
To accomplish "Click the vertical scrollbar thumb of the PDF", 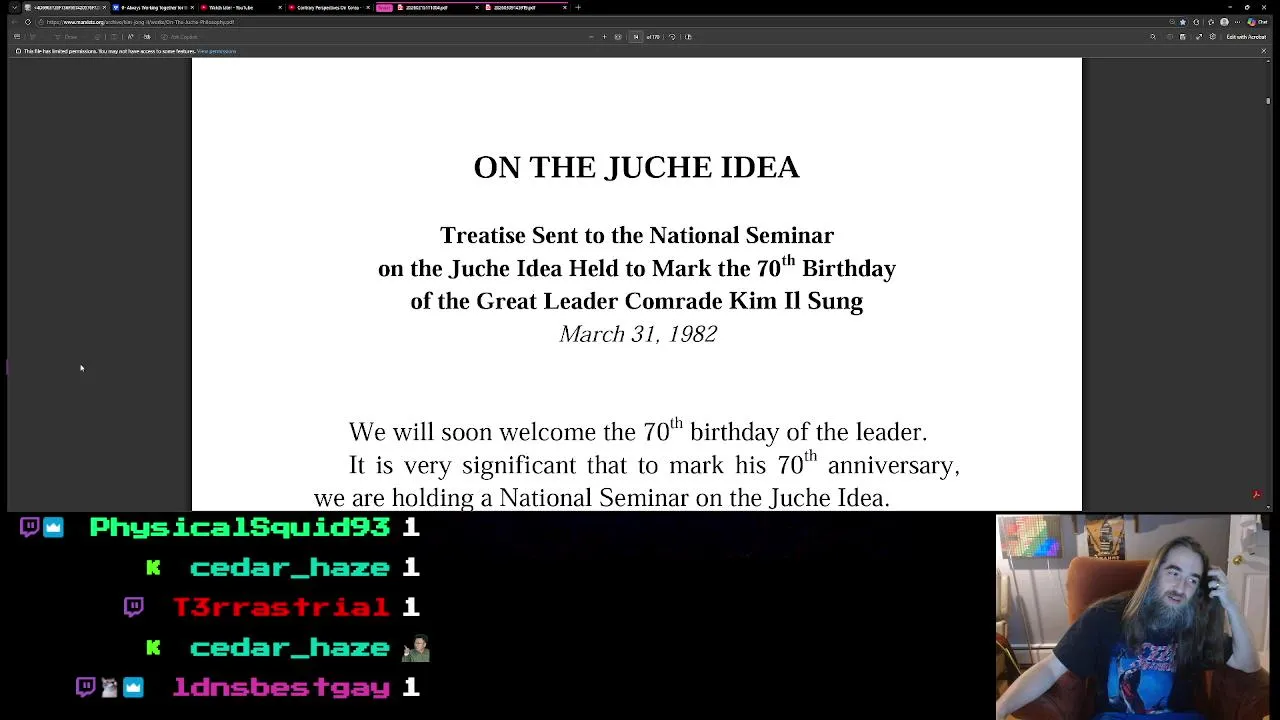I will pyautogui.click(x=1268, y=101).
